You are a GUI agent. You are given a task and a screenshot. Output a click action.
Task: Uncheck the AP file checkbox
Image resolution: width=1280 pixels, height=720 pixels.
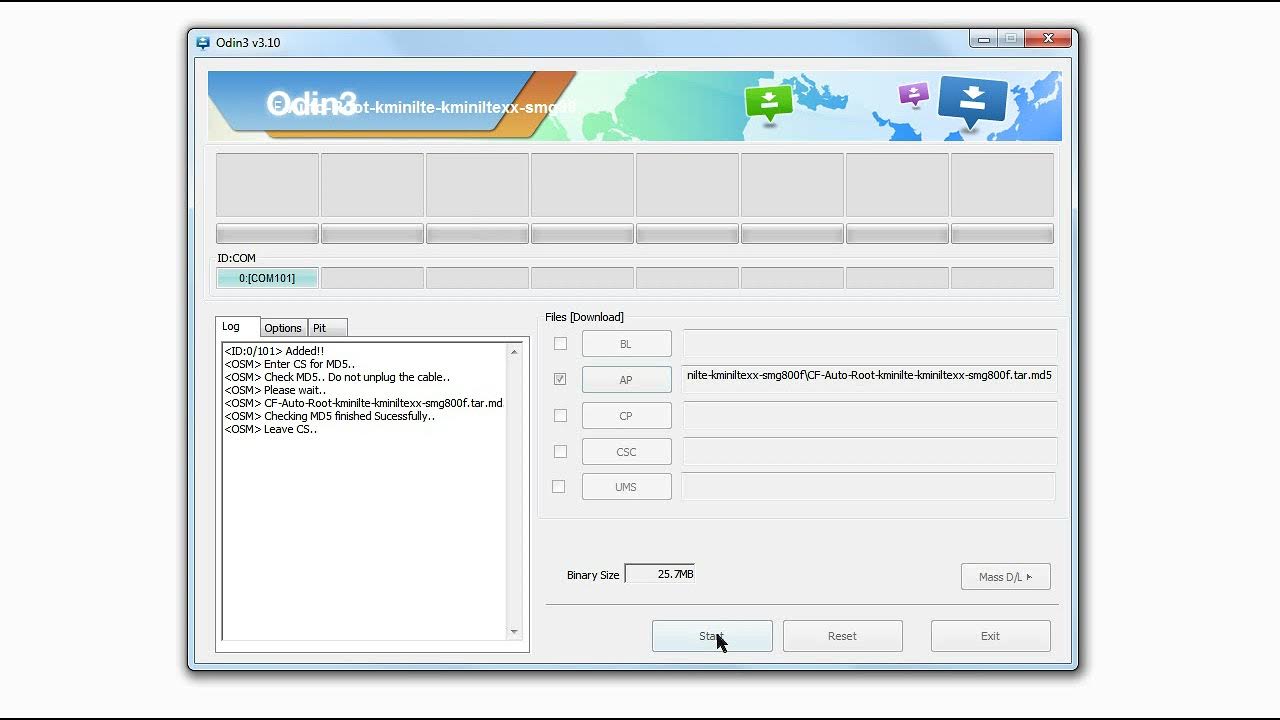tap(560, 379)
